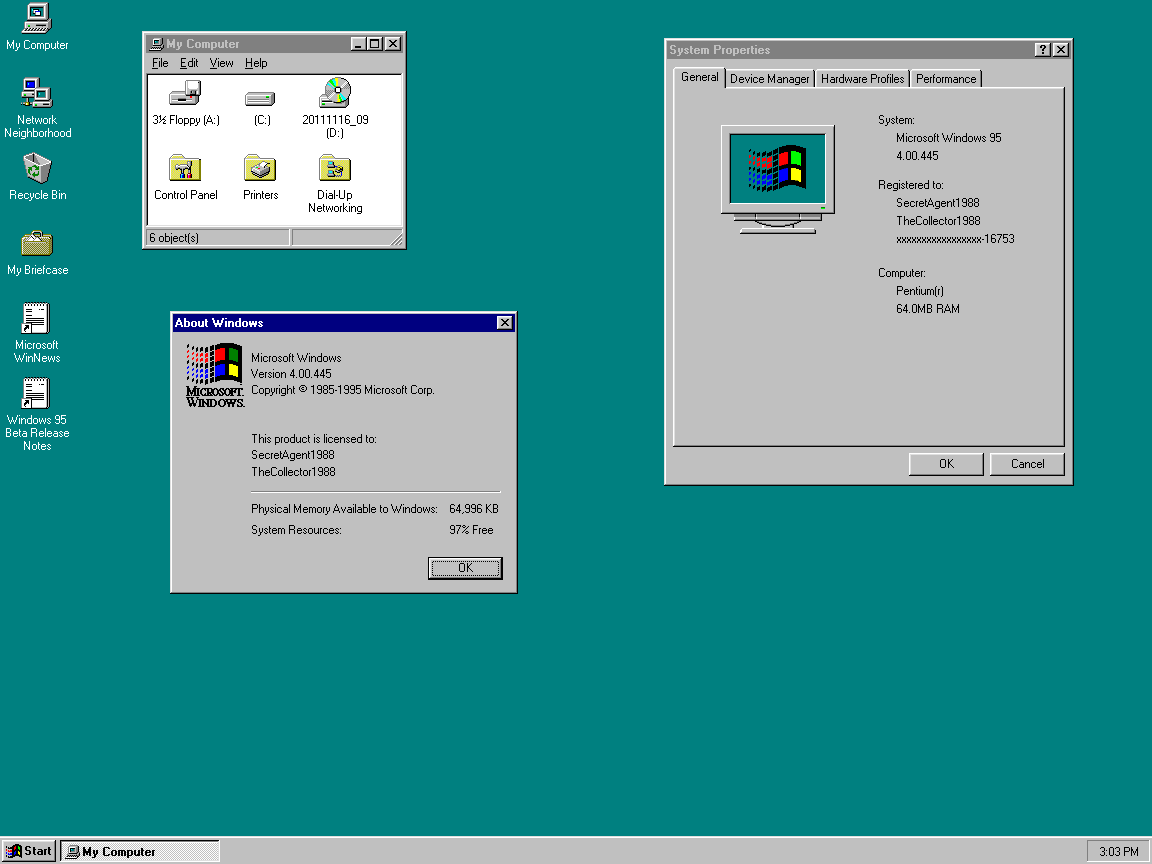This screenshot has width=1152, height=864.
Task: Switch to the Performance tab
Action: 945,78
